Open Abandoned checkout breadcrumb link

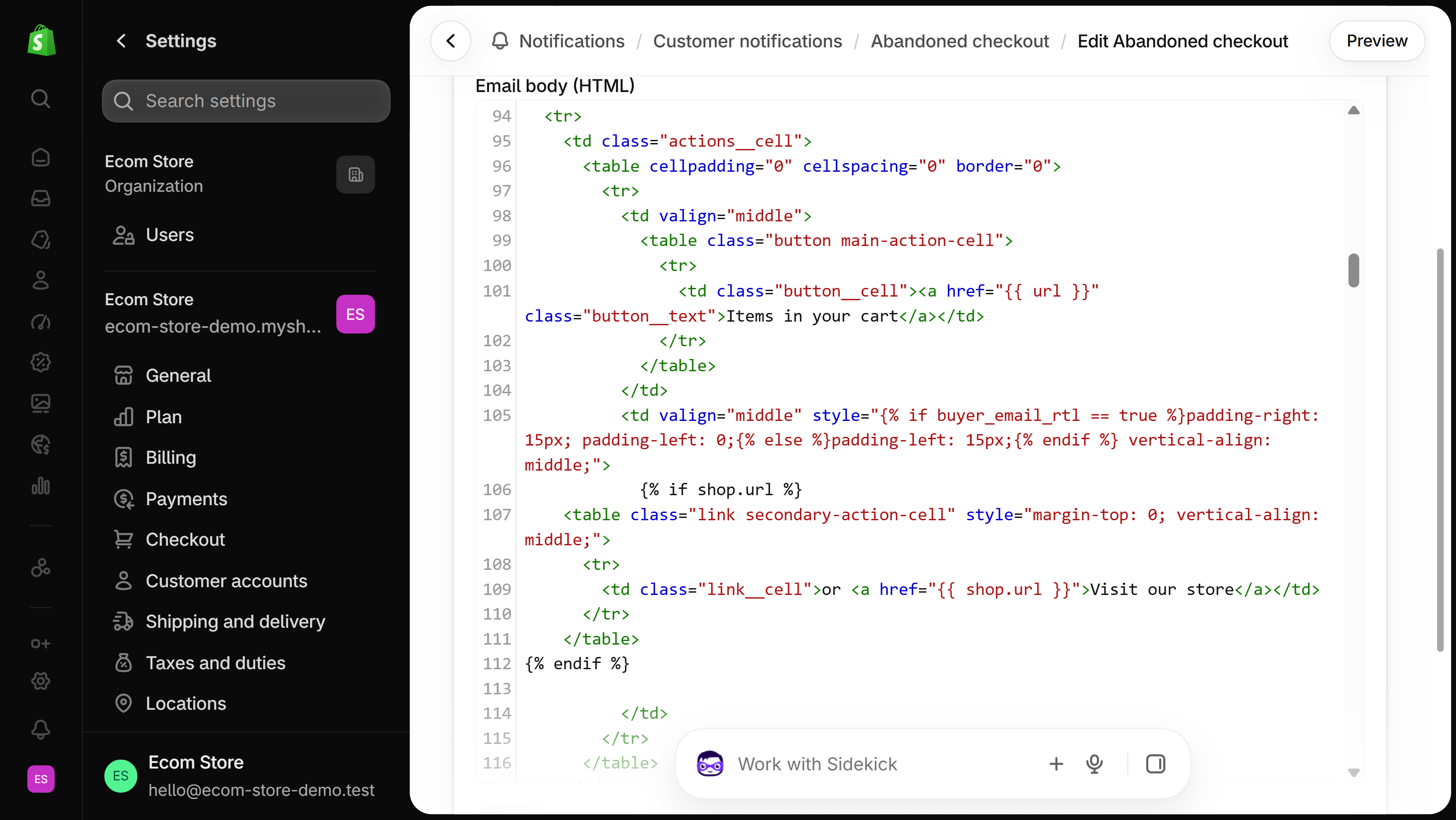point(960,41)
